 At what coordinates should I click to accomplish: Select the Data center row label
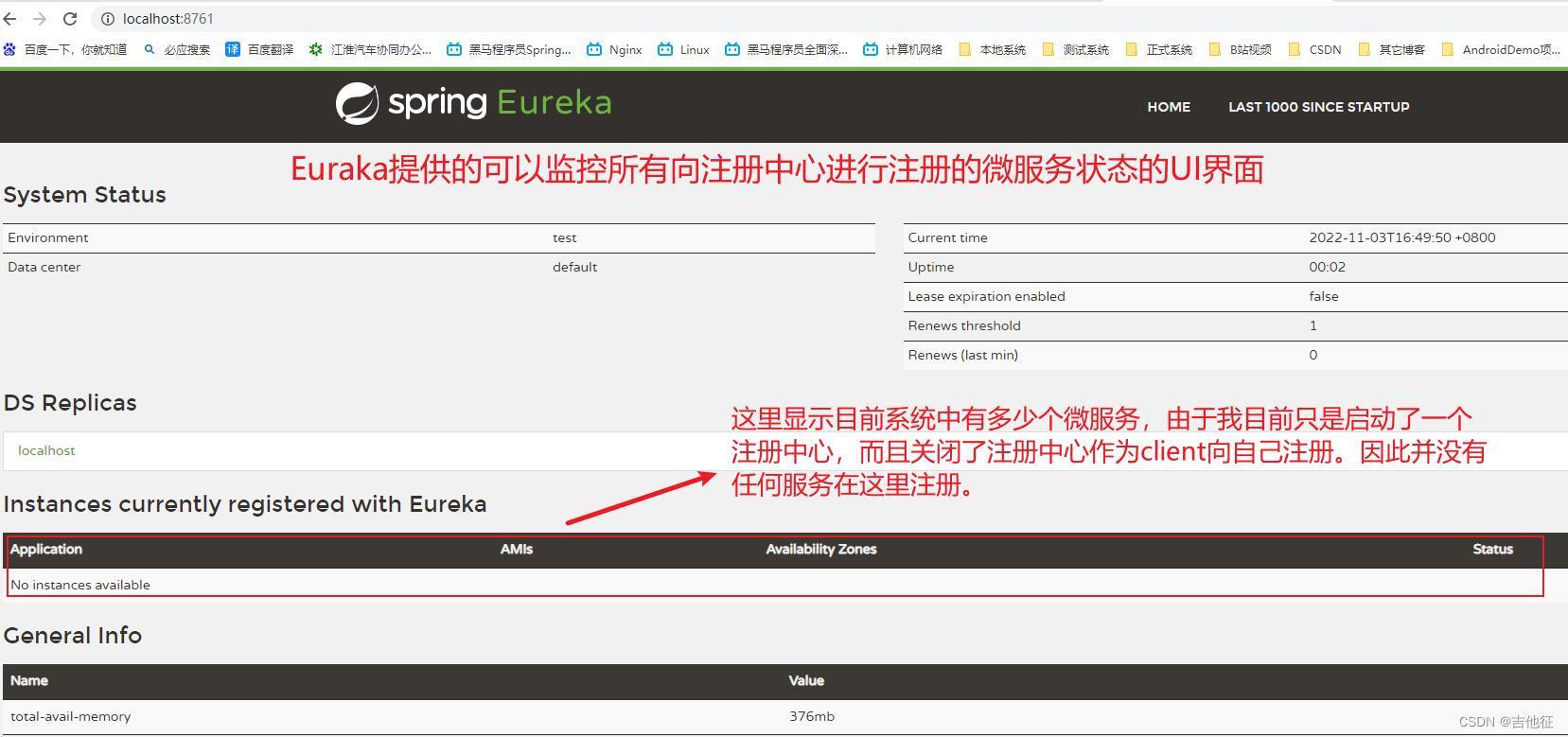coord(44,267)
